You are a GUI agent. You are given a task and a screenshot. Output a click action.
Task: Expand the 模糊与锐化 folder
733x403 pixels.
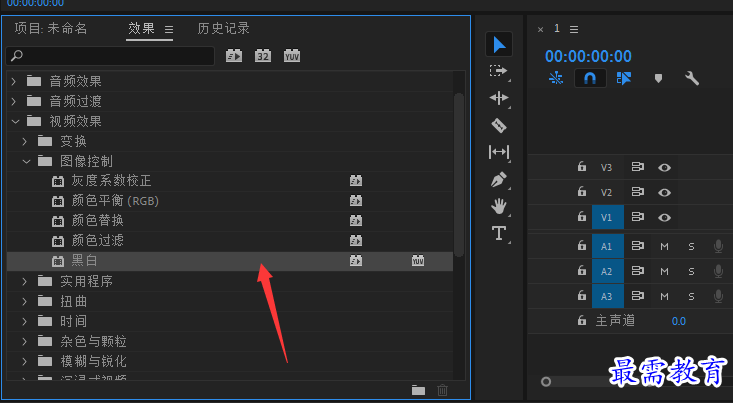pyautogui.click(x=25, y=361)
